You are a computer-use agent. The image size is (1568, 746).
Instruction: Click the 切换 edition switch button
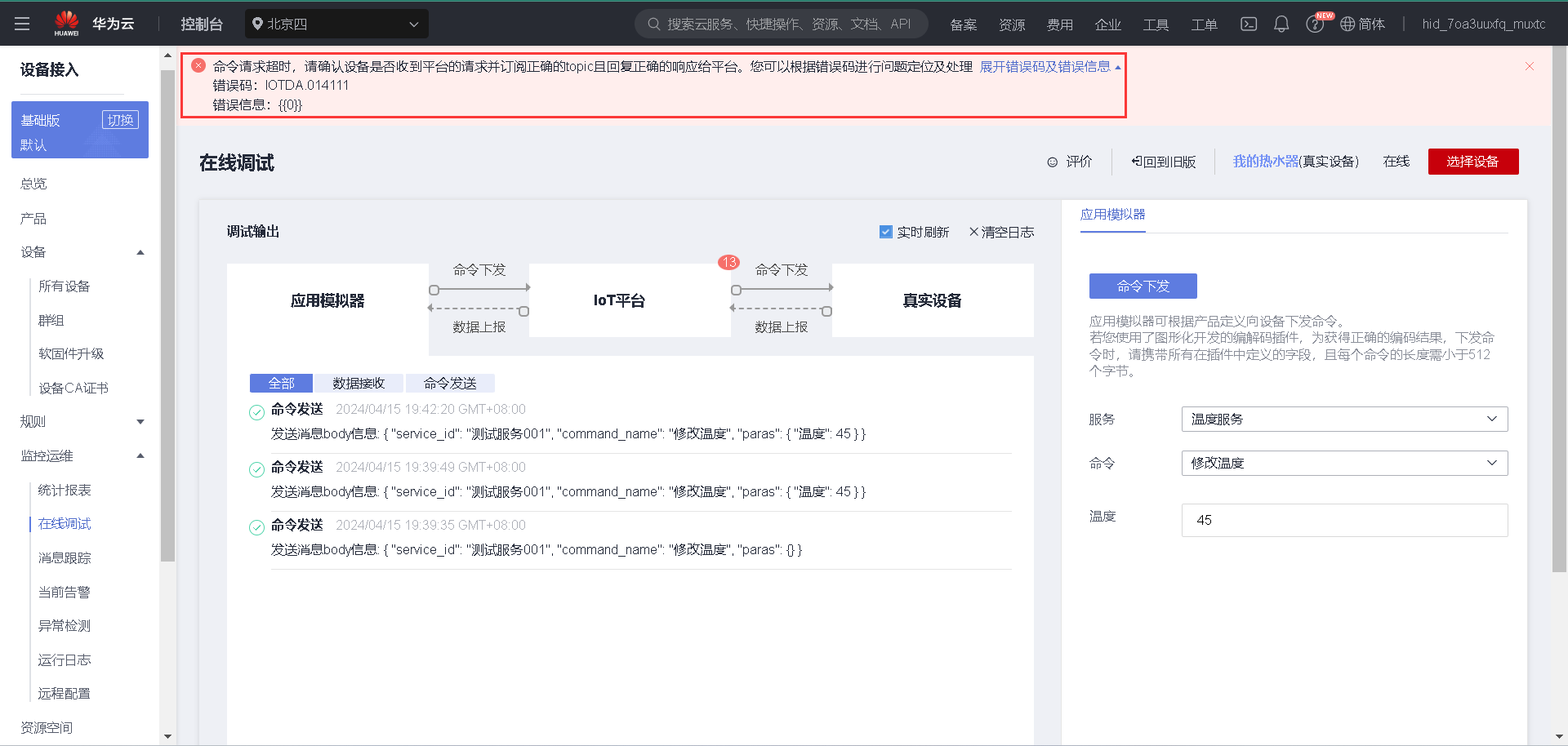click(120, 120)
